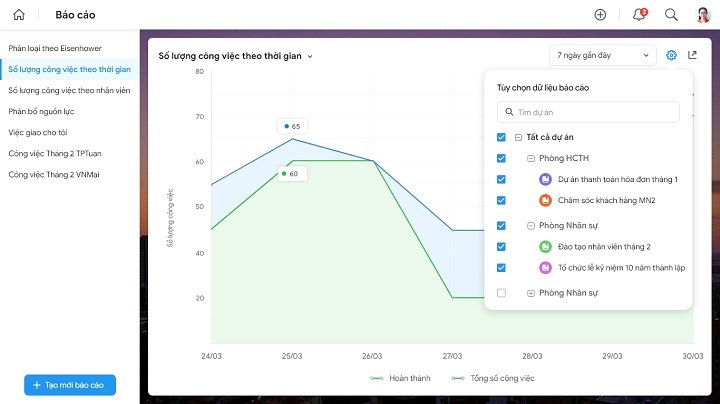
Task: Open the user profile avatar
Action: pyautogui.click(x=703, y=15)
